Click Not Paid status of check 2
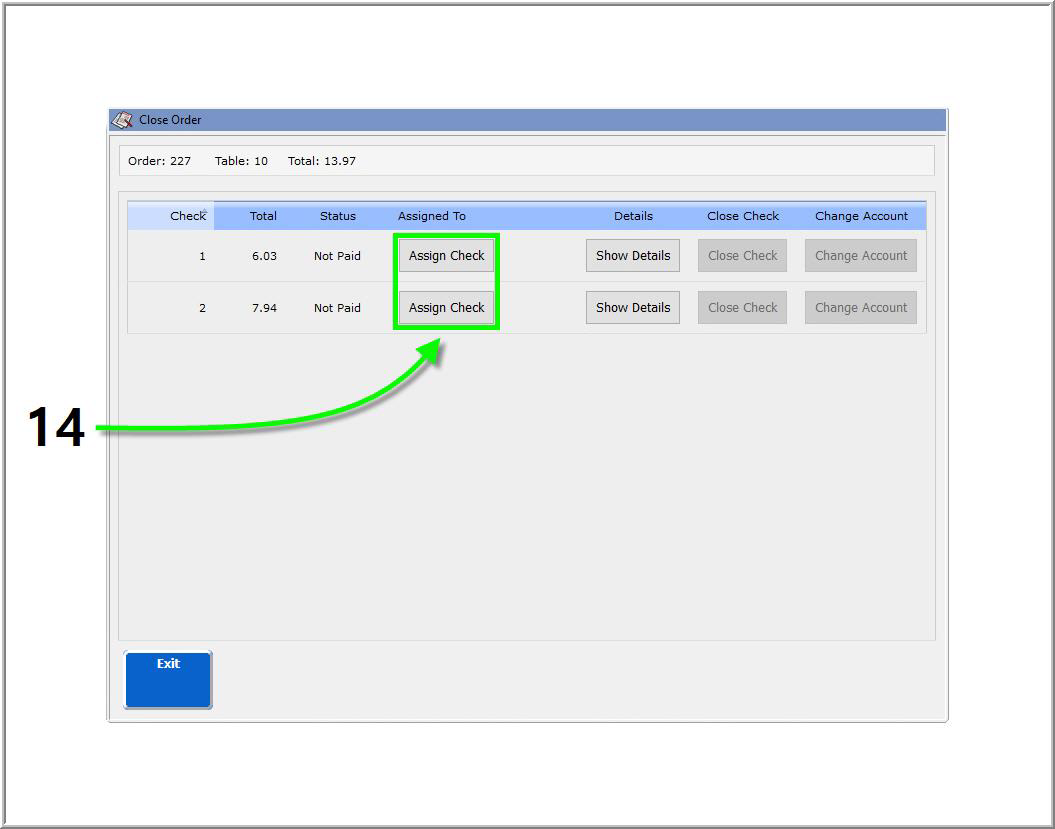1055x829 pixels. tap(337, 308)
